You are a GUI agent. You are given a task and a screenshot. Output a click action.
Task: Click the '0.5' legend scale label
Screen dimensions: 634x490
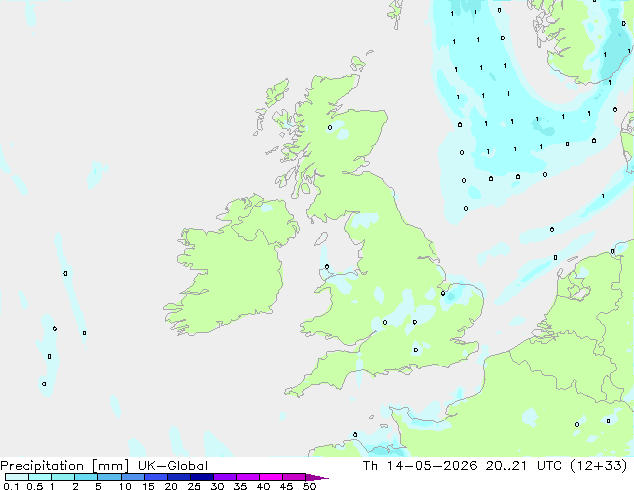pos(35,486)
